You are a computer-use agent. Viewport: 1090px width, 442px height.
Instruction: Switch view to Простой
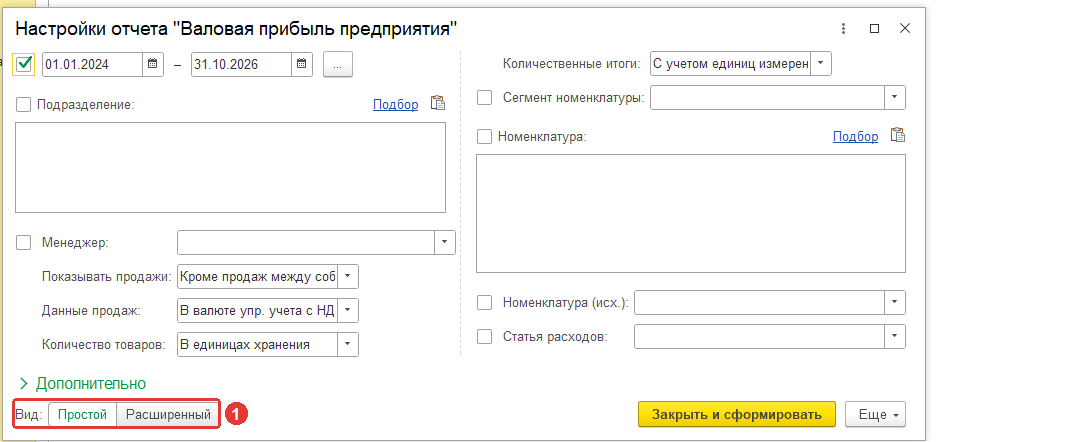point(83,414)
